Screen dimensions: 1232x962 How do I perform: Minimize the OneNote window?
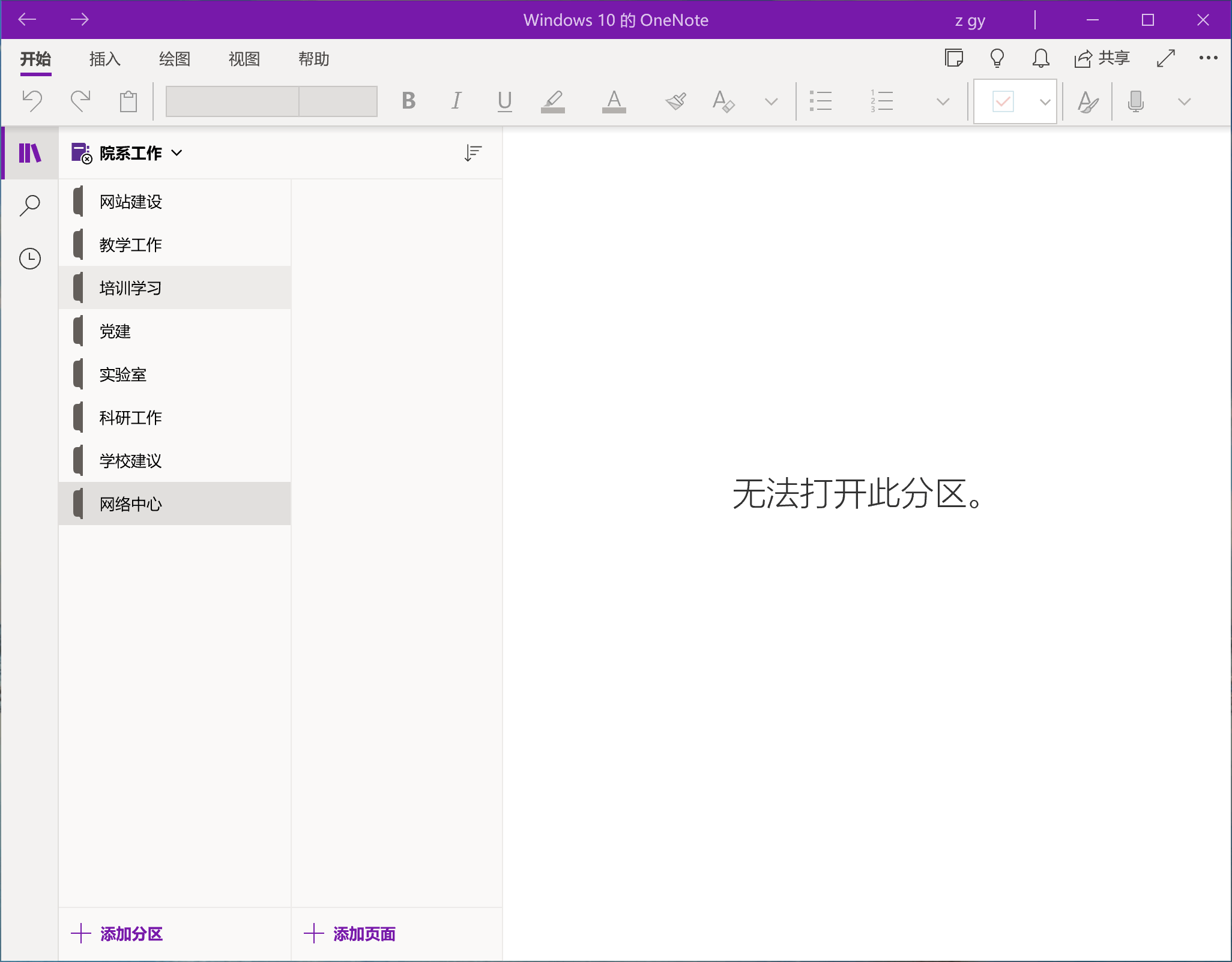(1093, 20)
